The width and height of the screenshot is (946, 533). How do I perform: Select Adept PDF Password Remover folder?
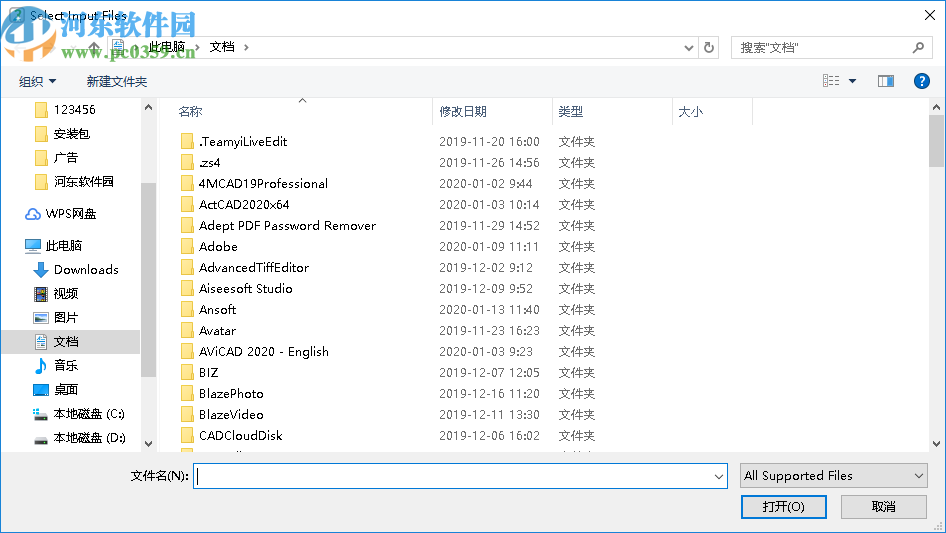[x=279, y=226]
